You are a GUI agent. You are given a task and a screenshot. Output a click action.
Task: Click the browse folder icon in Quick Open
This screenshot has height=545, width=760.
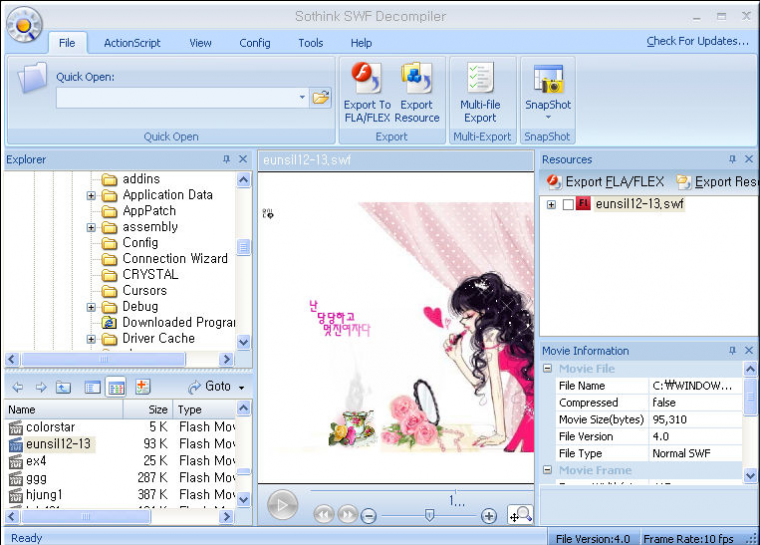point(320,98)
